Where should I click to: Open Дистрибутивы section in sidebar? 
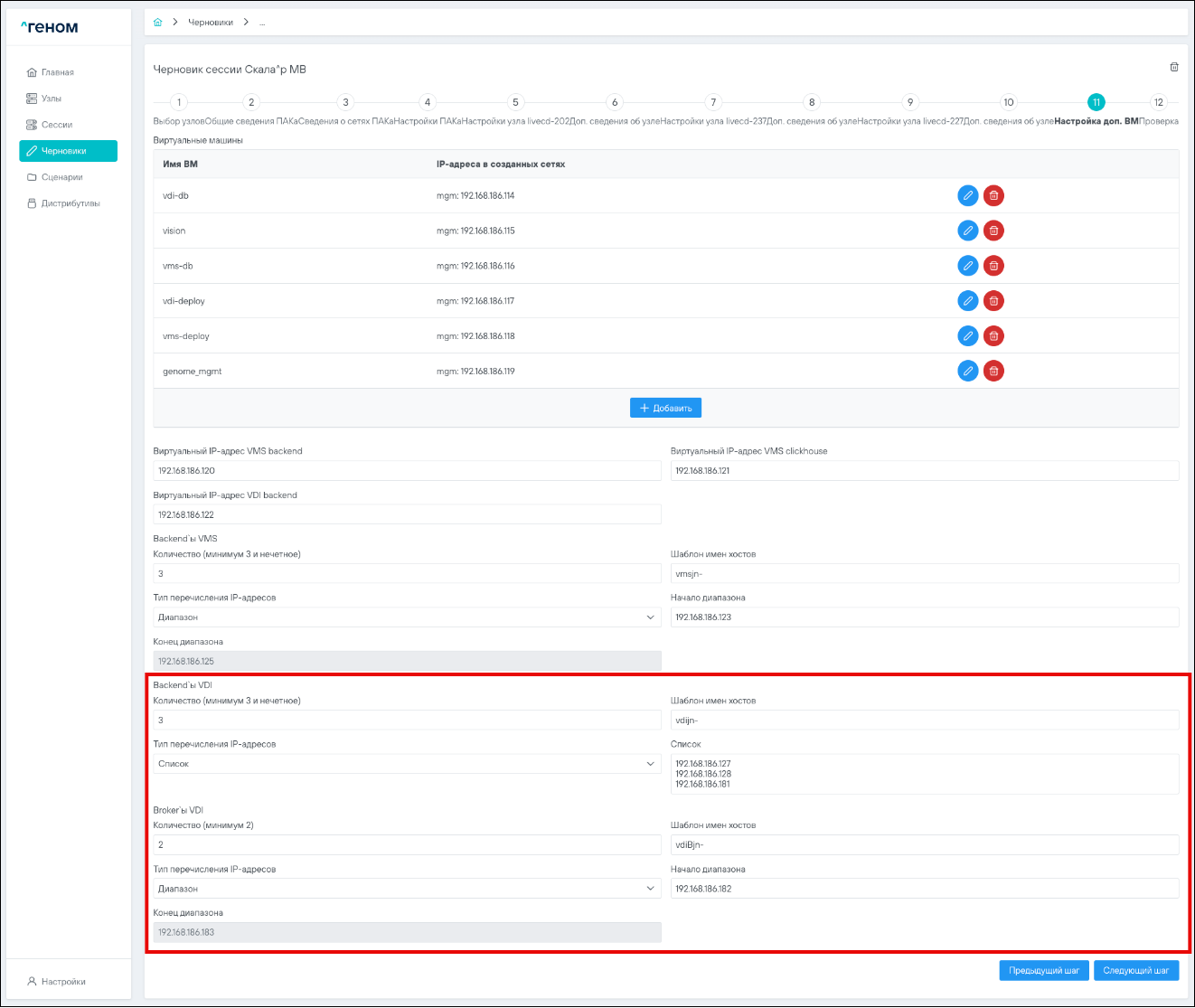point(70,203)
